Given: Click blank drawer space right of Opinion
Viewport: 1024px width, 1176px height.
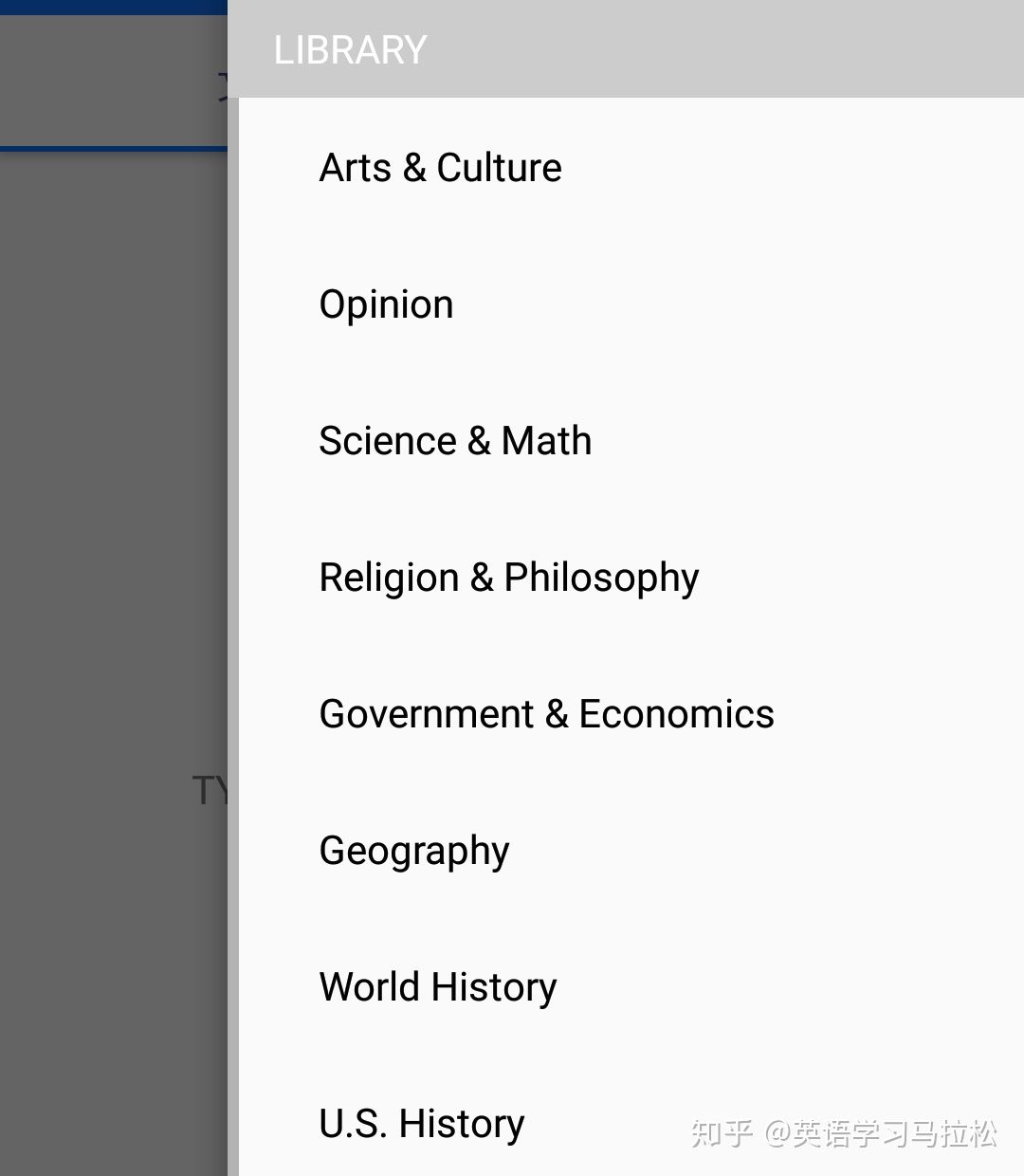Looking at the screenshot, I should tap(740, 304).
